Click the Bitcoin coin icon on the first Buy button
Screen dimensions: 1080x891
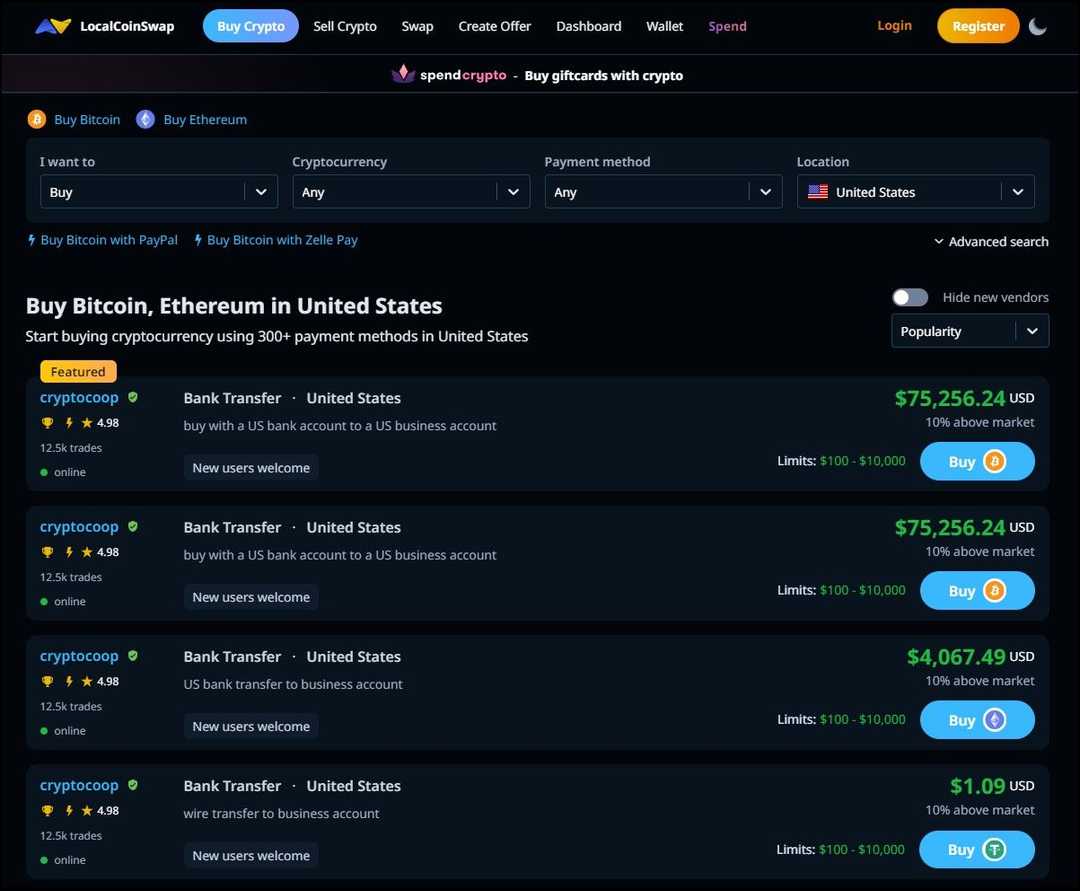point(993,460)
